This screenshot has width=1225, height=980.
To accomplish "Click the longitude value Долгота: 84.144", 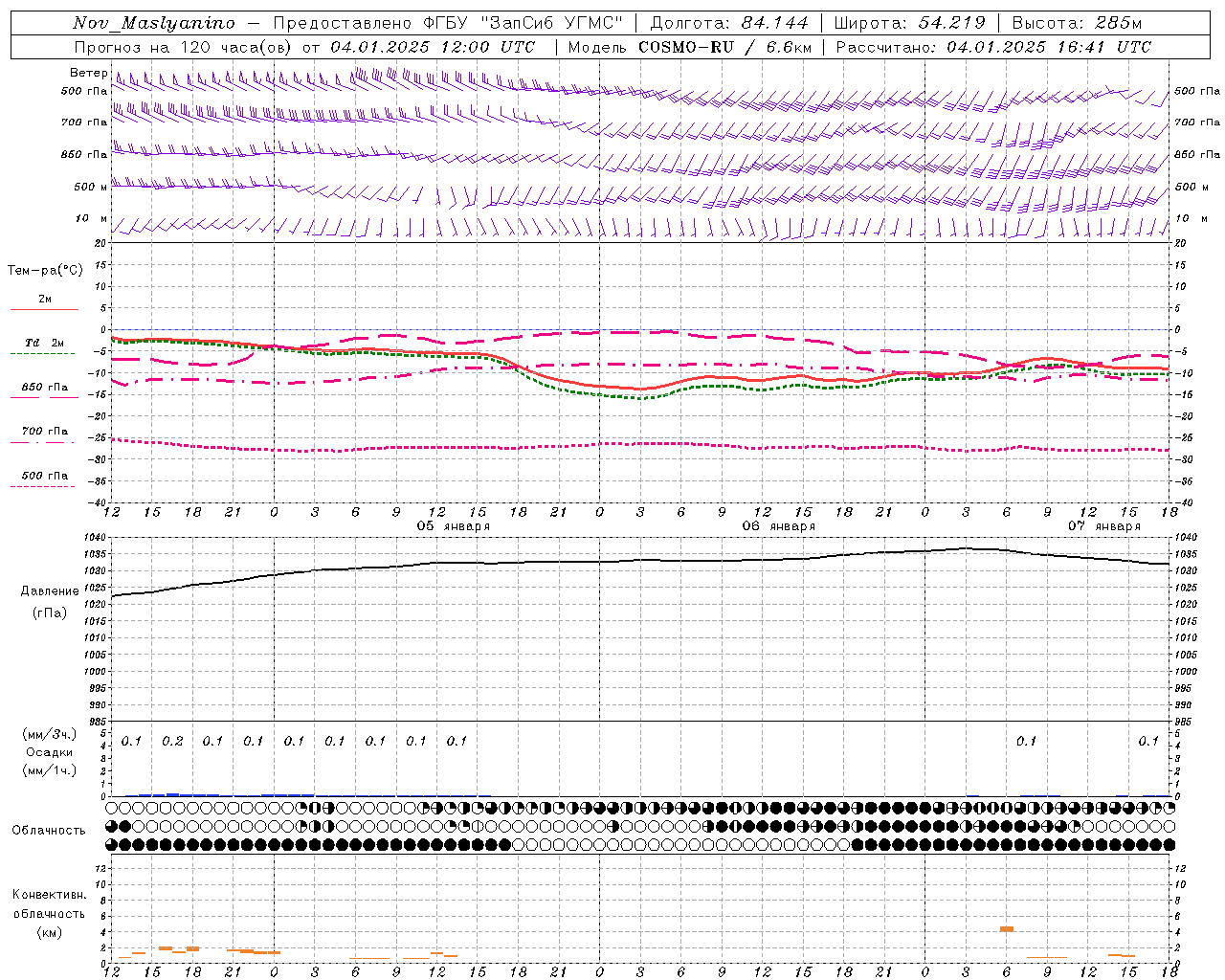I will tap(729, 23).
